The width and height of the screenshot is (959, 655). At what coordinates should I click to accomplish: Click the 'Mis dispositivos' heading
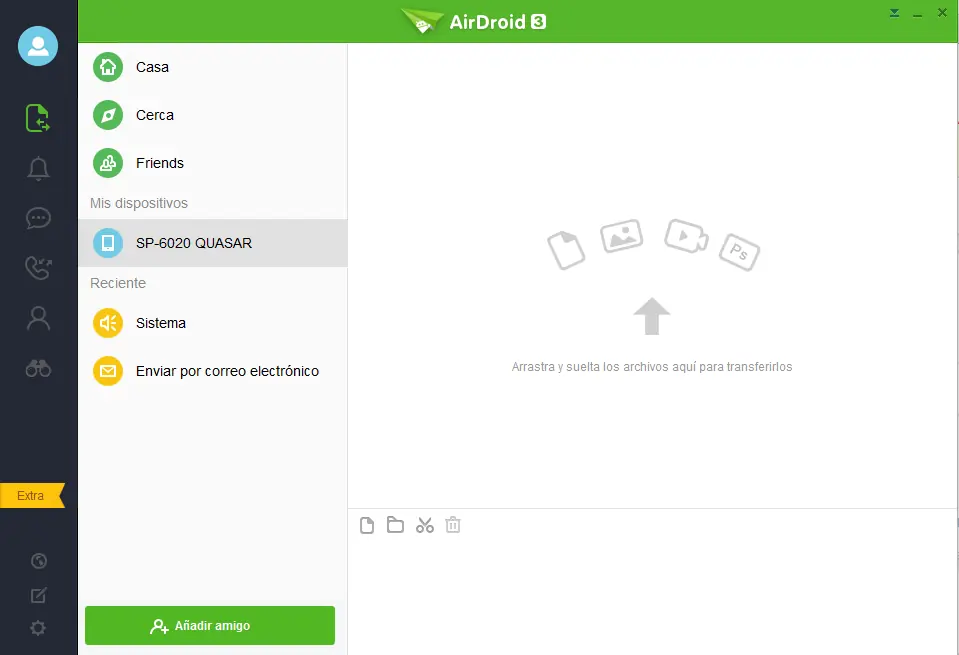coord(139,203)
